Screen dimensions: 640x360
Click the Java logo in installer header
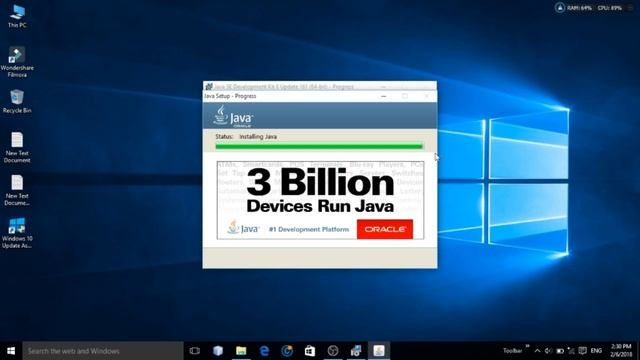coord(233,117)
